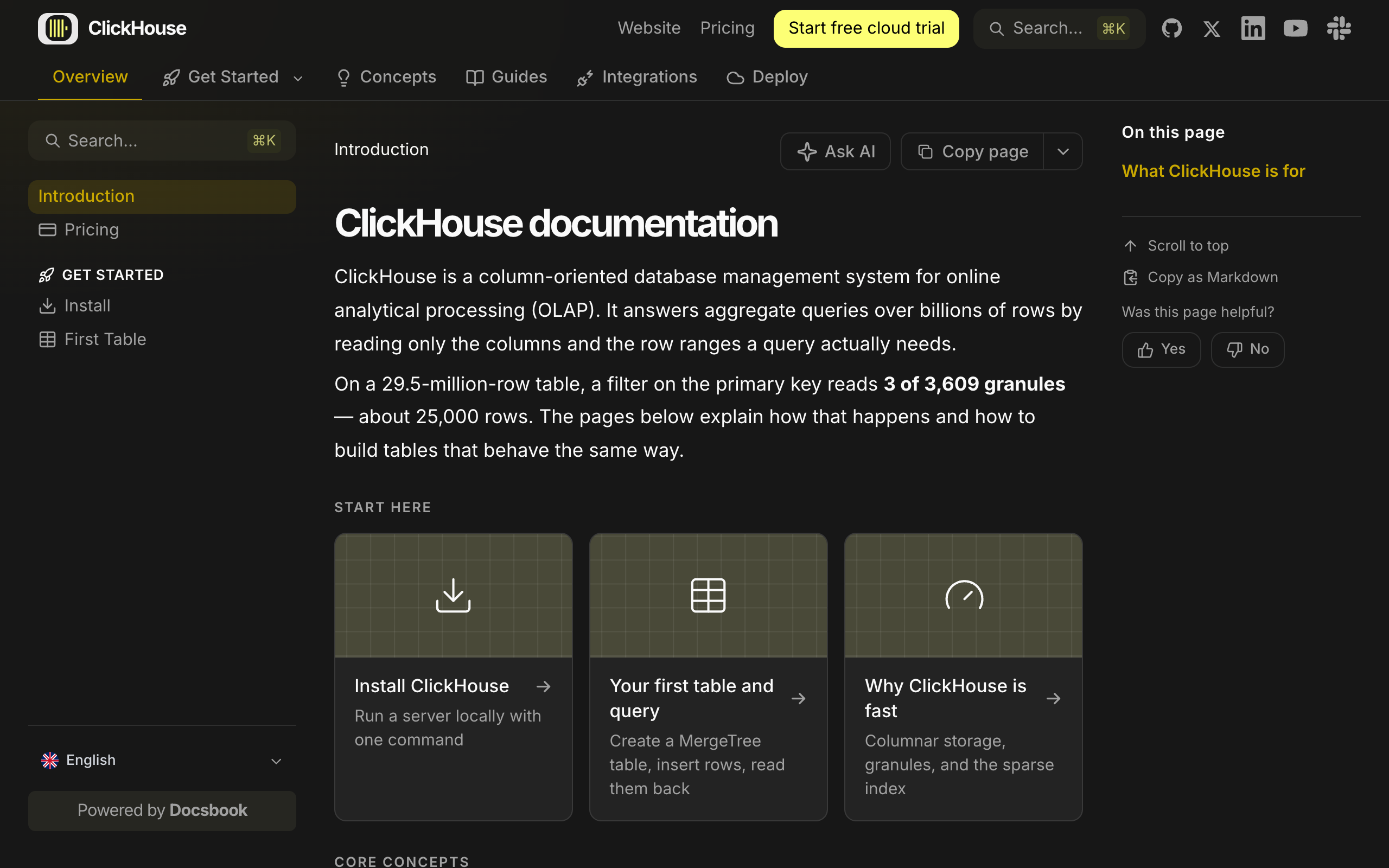Open the Integrations tab
The height and width of the screenshot is (868, 1389).
point(636,77)
